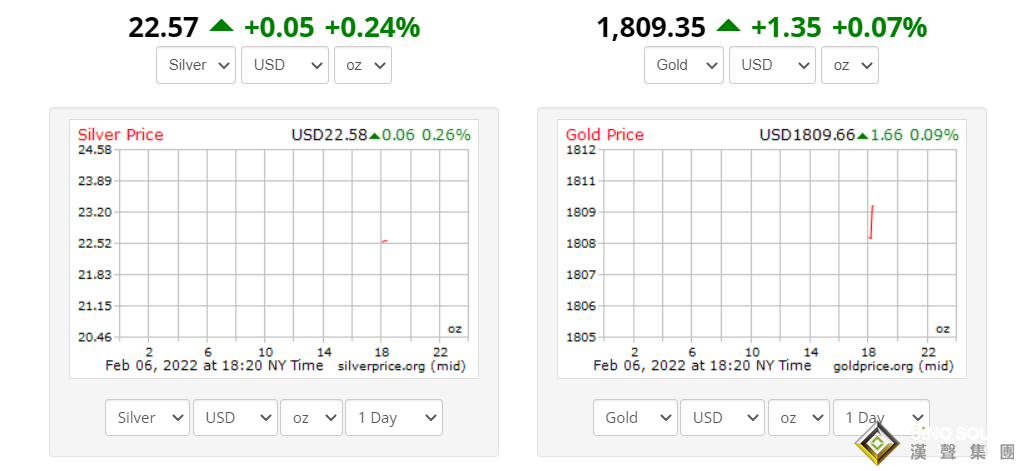Screen dimensions: 1019x471
Task: Click small green triangle in Gold Price chart header
Action: (862, 135)
